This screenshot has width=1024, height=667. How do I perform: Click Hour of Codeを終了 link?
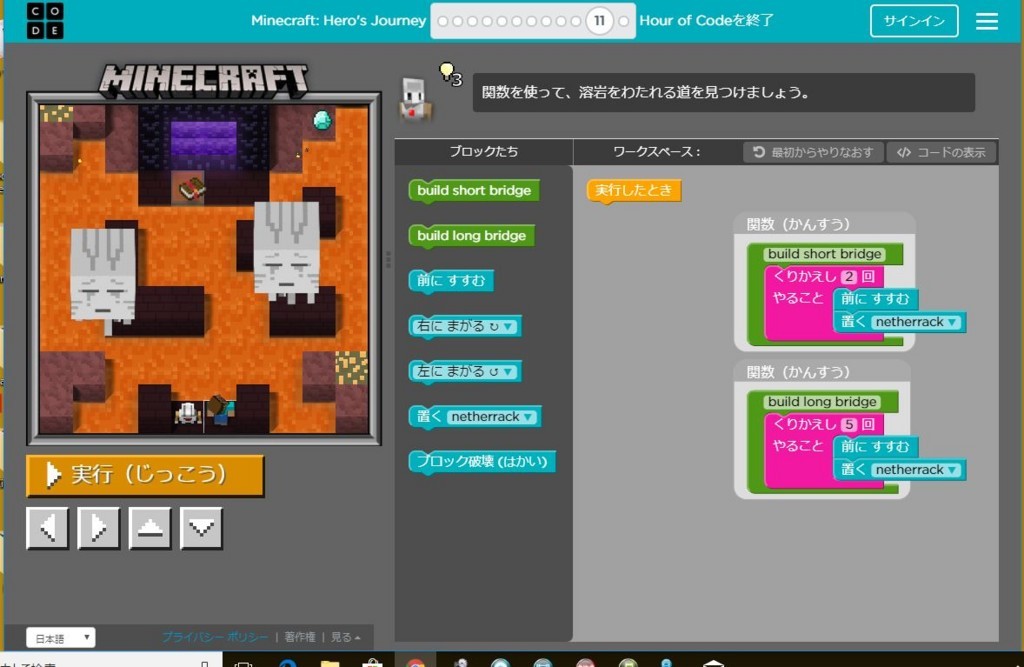pos(707,20)
